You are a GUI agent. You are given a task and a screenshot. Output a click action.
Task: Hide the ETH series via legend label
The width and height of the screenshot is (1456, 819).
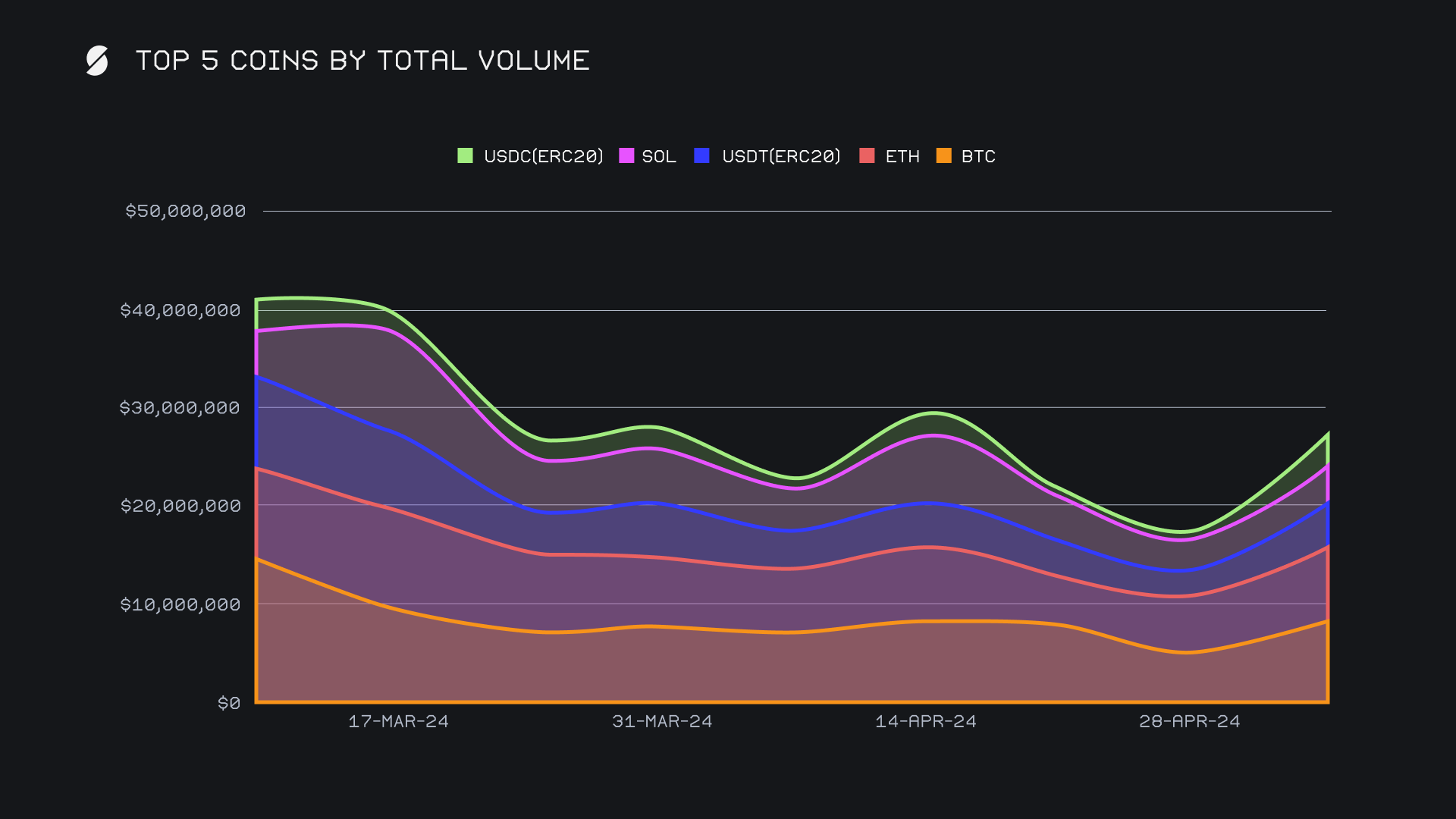(x=902, y=156)
